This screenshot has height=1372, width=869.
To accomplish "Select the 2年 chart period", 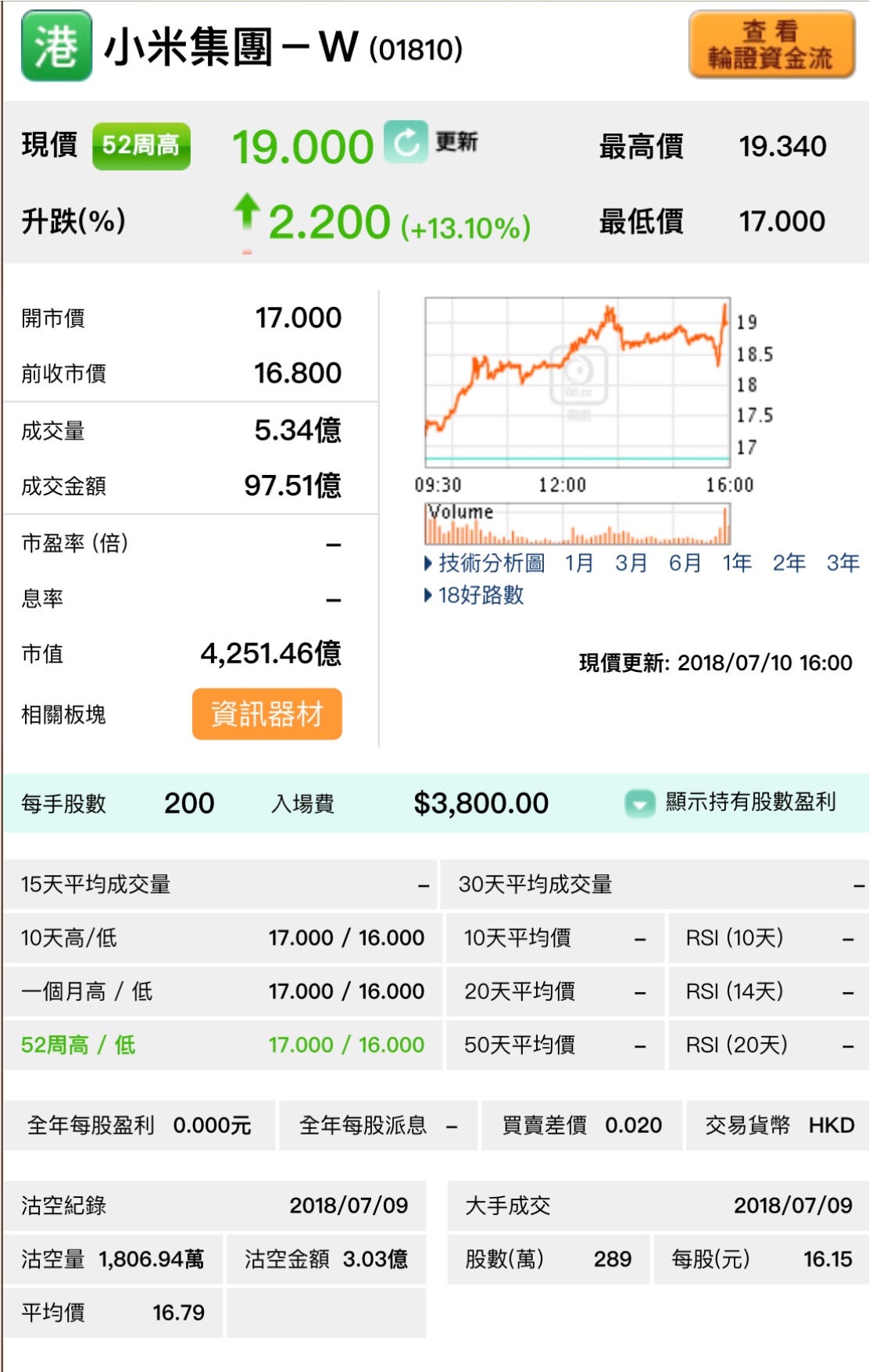I will 789,563.
